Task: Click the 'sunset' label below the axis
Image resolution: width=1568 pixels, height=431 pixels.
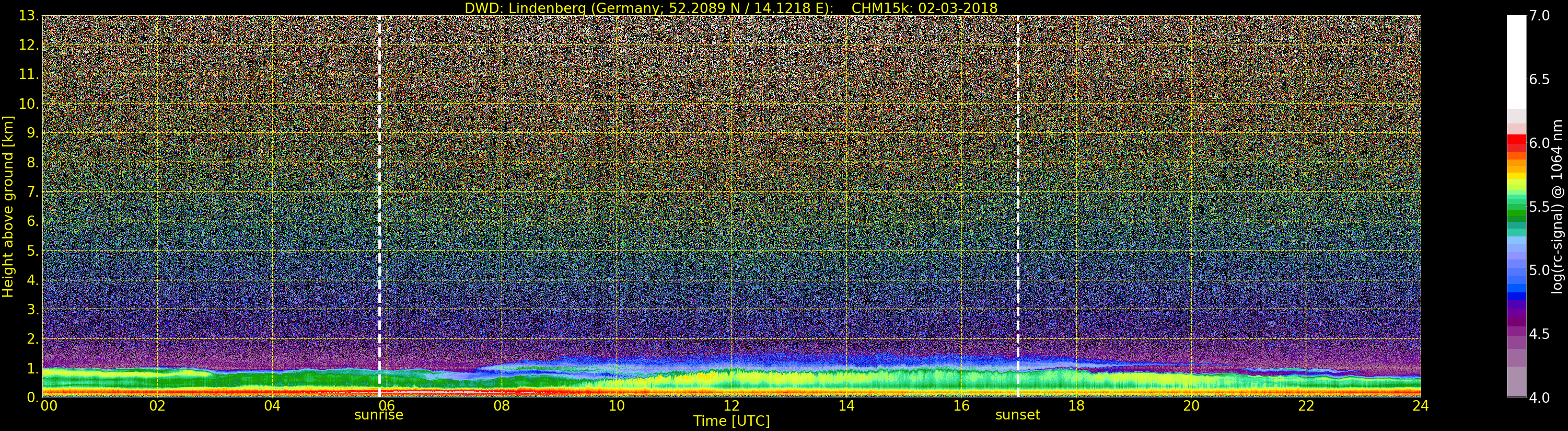Action: 1018,415
